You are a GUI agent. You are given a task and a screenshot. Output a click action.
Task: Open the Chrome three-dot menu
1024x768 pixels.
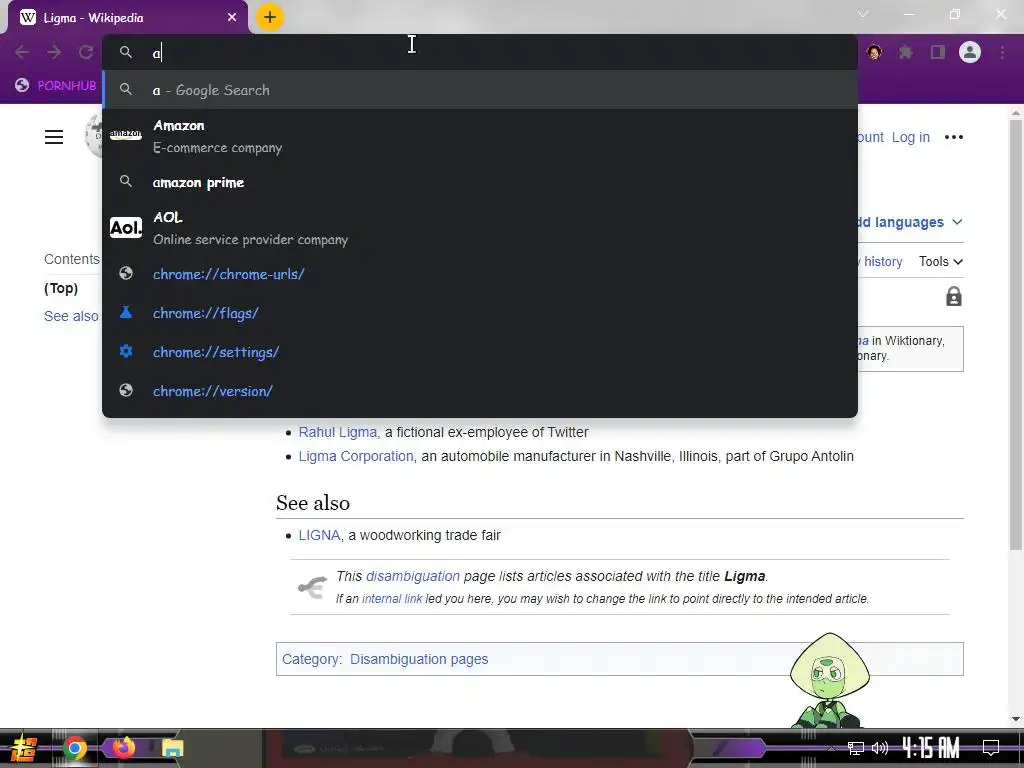pos(1002,52)
